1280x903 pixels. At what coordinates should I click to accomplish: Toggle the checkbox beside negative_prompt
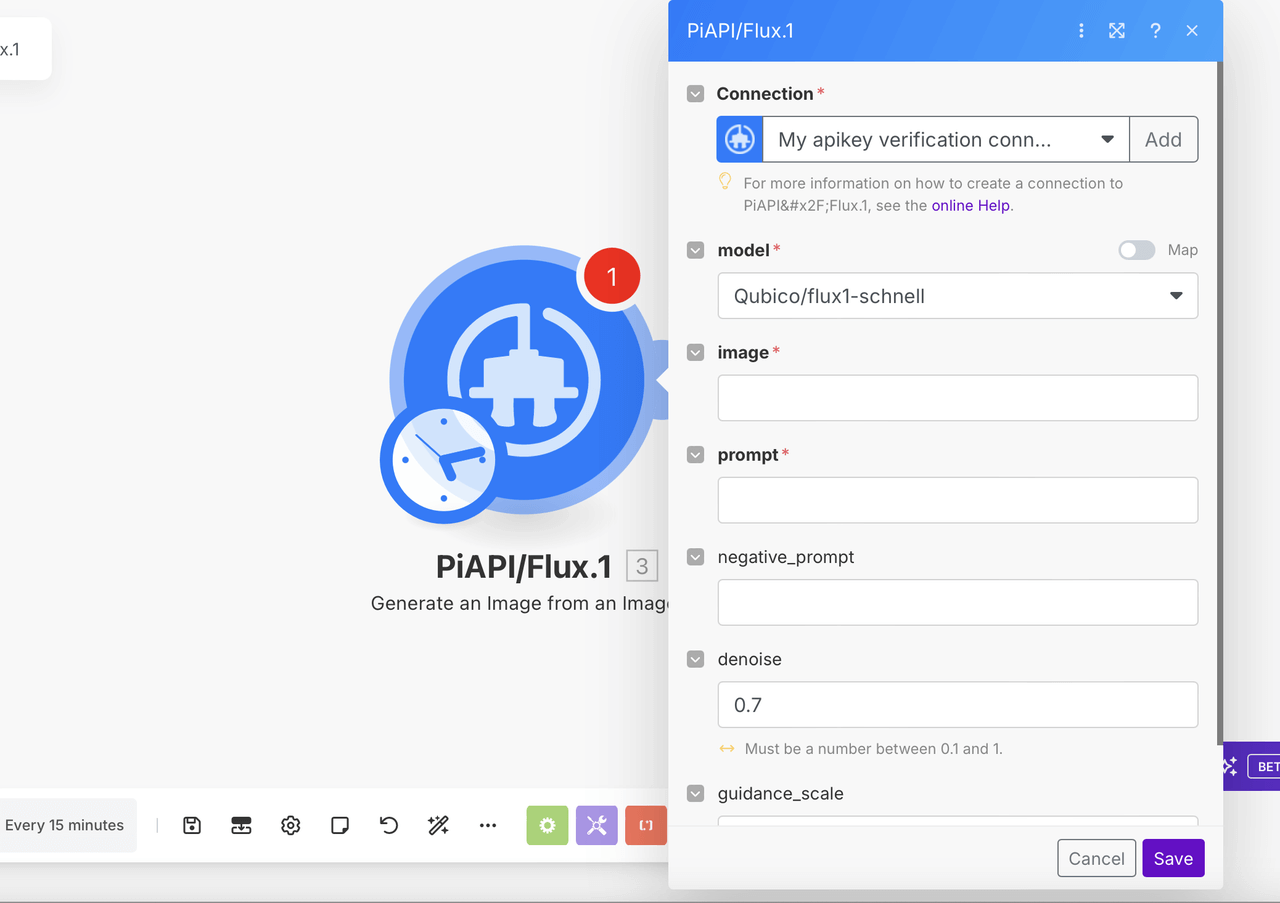click(x=695, y=557)
